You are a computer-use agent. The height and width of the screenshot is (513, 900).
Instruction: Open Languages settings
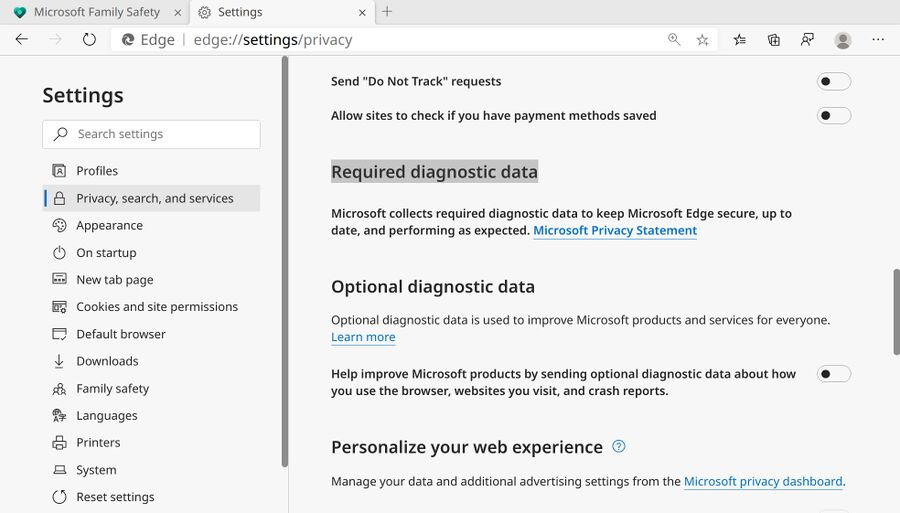point(152,415)
